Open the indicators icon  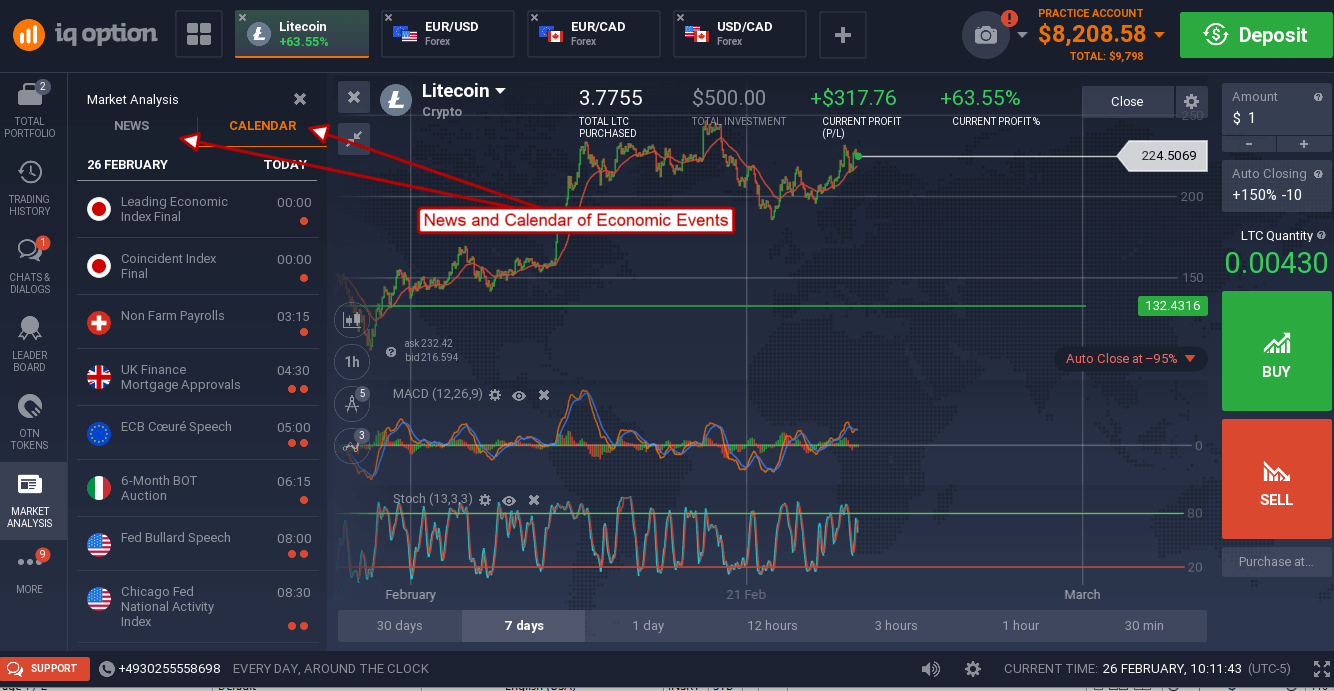[x=352, y=445]
